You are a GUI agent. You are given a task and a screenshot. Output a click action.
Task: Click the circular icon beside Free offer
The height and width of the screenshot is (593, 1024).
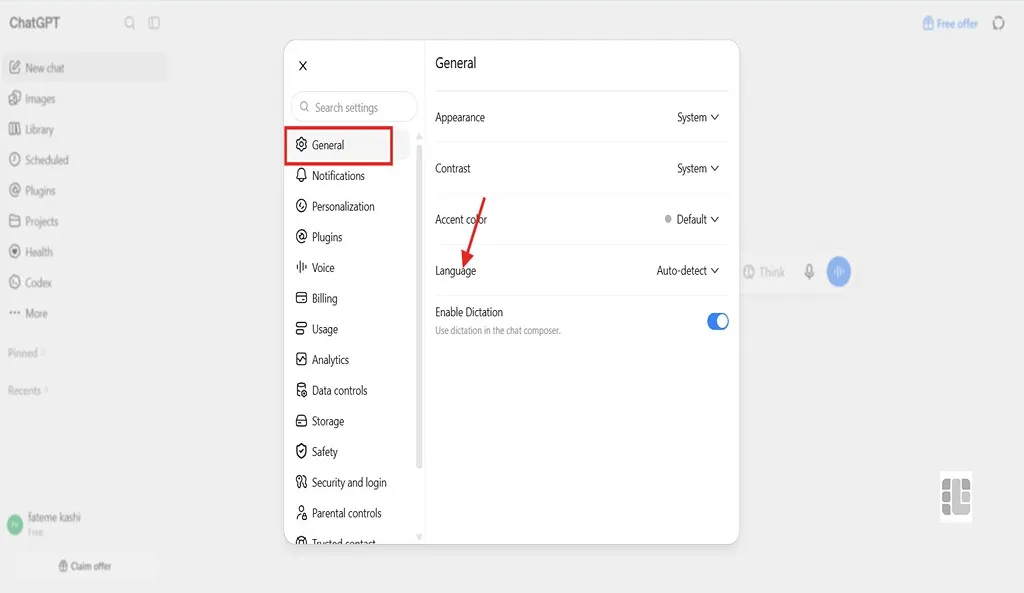pyautogui.click(x=999, y=24)
